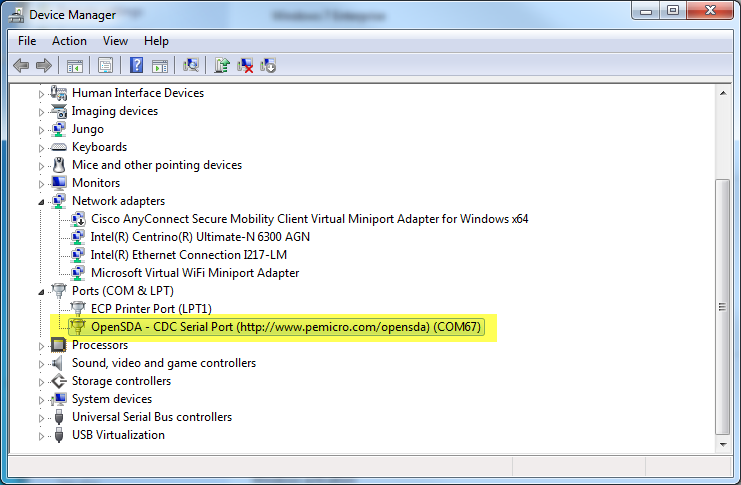
Task: Click the last toolbar icon with down arrow
Action: tap(268, 65)
